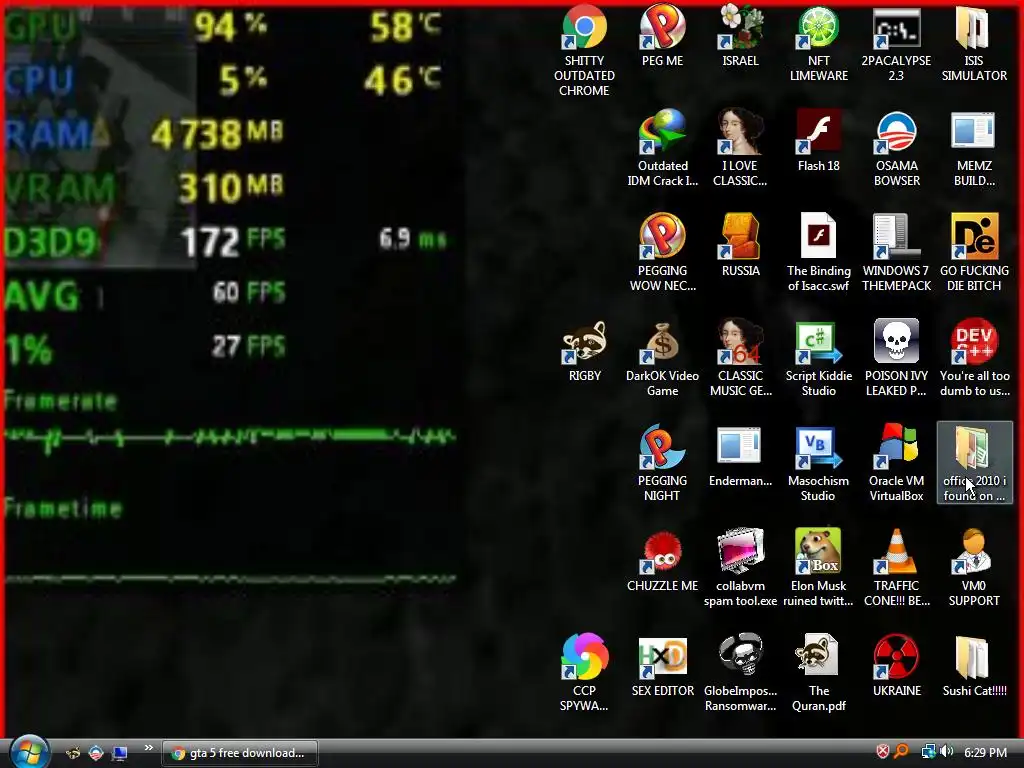
Task: Open the network tray icon
Action: coord(928,752)
